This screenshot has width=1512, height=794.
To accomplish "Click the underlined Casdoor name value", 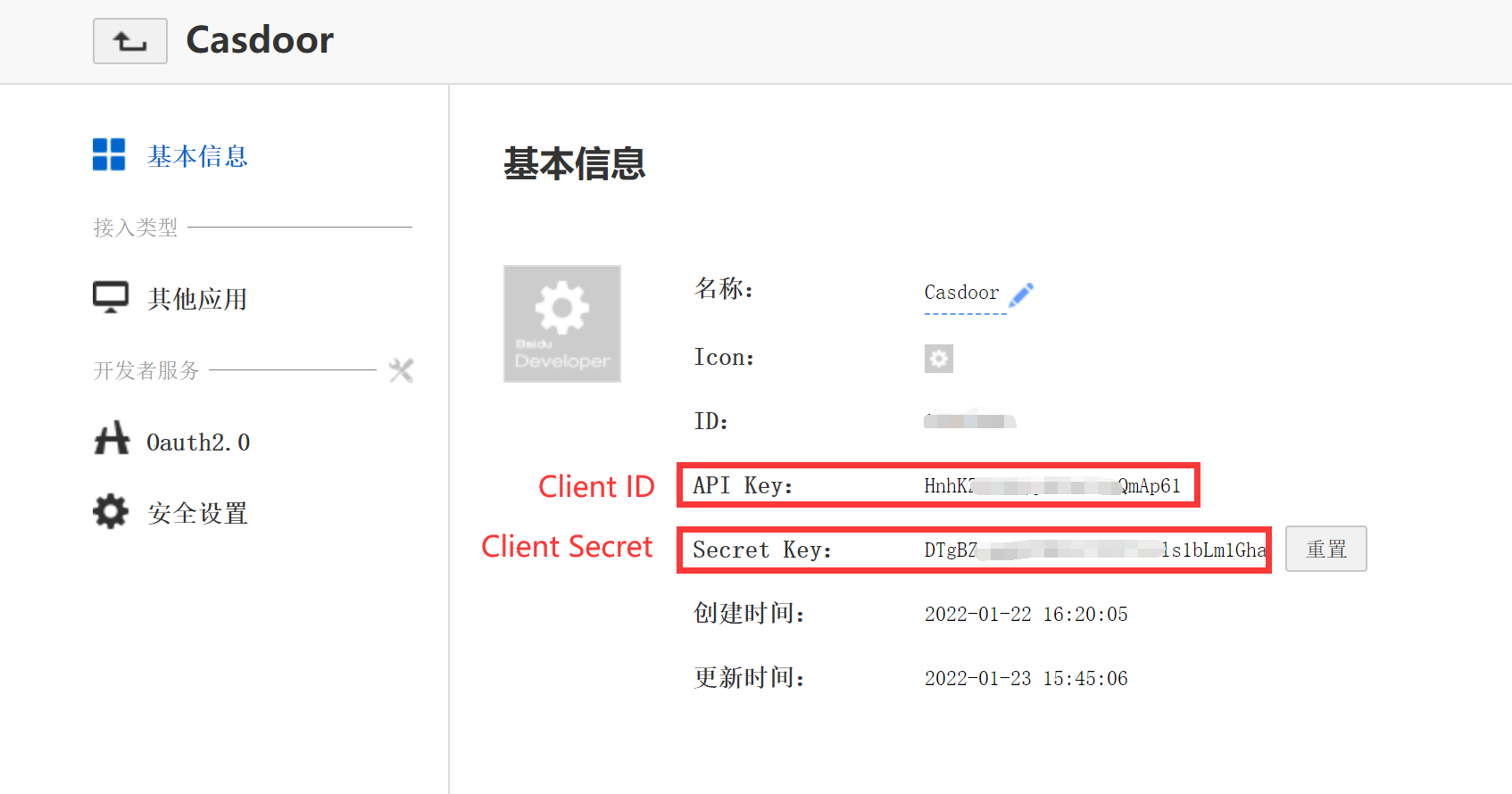I will pyautogui.click(x=961, y=294).
